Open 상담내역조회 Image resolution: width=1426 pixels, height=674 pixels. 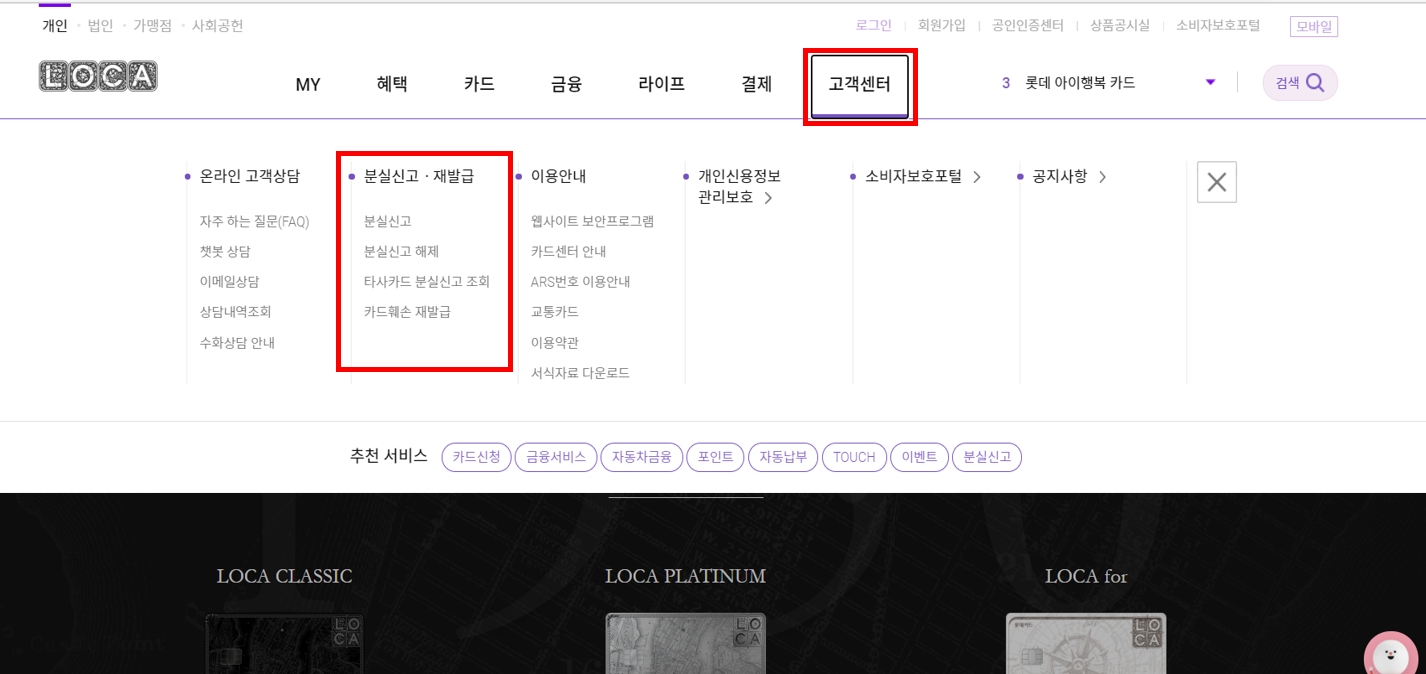tap(235, 312)
